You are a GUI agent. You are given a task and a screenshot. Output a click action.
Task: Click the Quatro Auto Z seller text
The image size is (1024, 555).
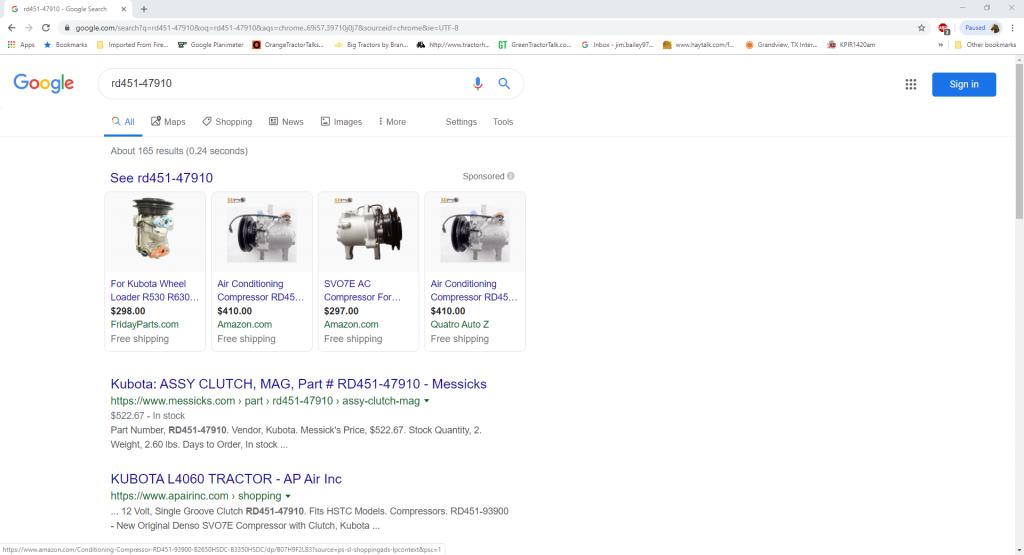pos(460,325)
